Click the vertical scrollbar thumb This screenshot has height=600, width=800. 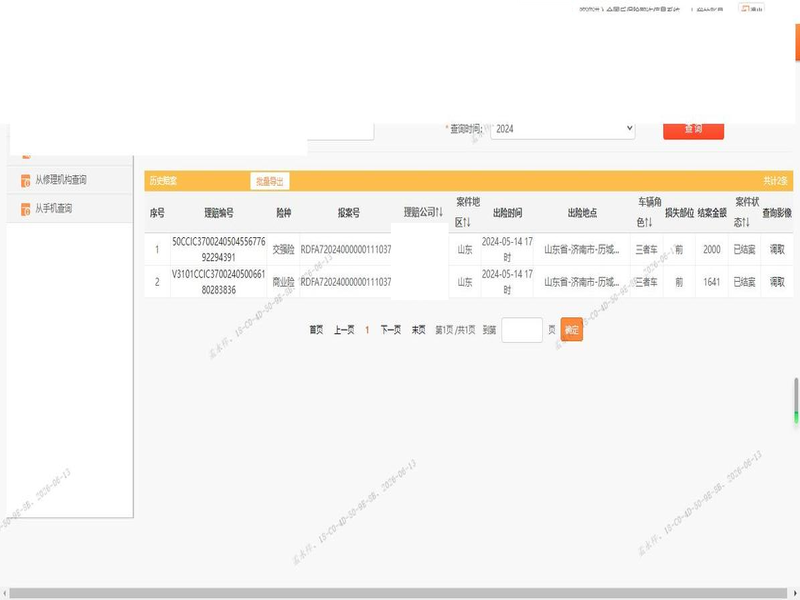pos(796,401)
